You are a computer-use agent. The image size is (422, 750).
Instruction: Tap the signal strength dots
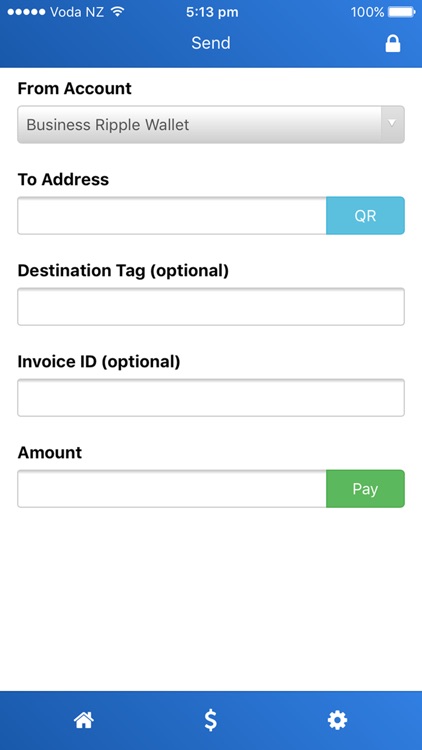(x=26, y=12)
